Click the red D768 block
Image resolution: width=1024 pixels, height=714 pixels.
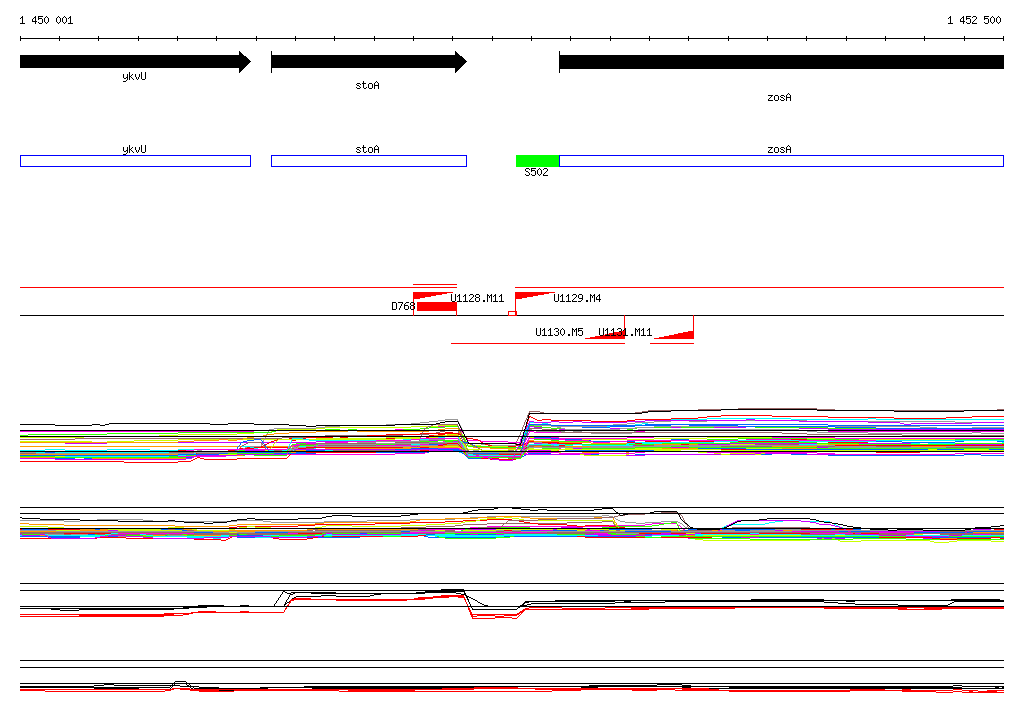436,307
